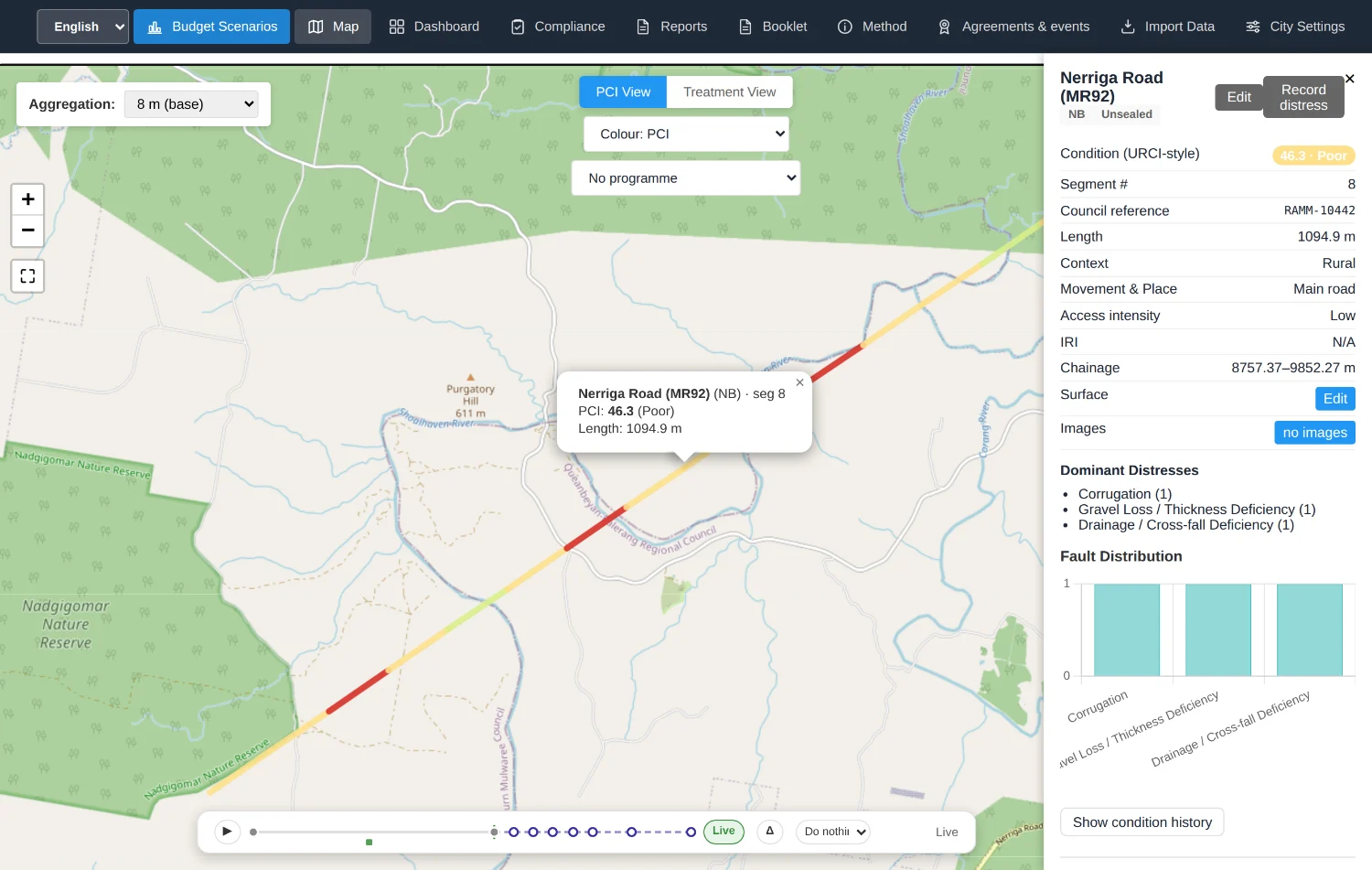Open the language dropdown showing English

tap(83, 27)
